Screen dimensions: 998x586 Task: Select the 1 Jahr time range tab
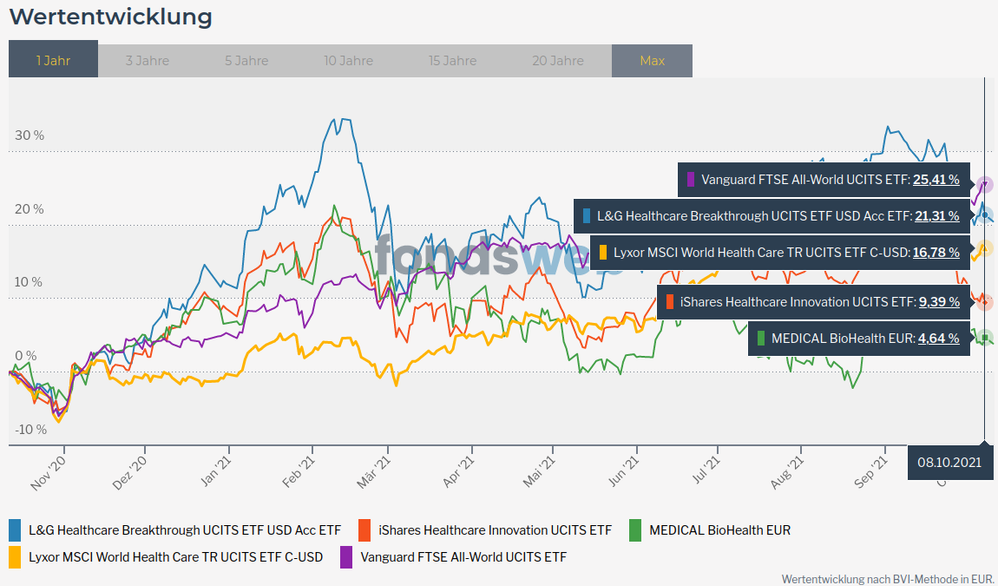pyautogui.click(x=53, y=60)
